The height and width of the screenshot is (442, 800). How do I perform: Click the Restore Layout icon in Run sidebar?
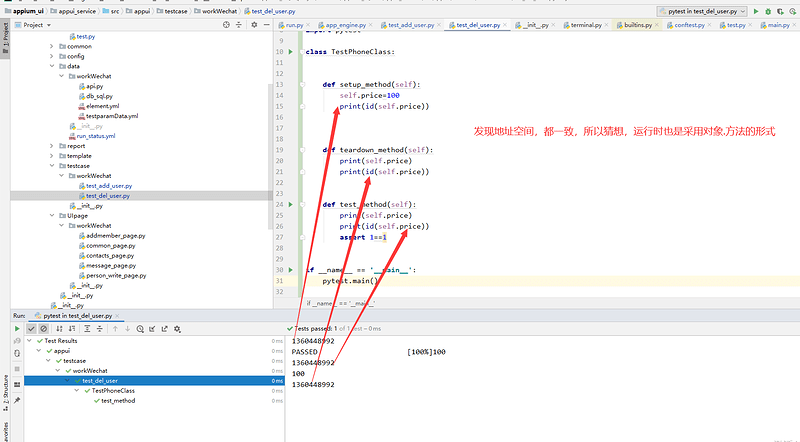[x=17, y=384]
